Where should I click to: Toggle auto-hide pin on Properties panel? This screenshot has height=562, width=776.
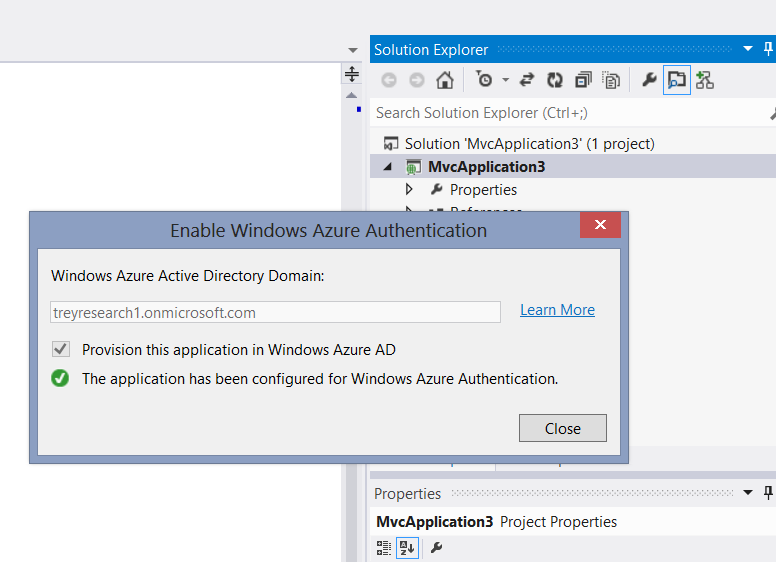(768, 492)
